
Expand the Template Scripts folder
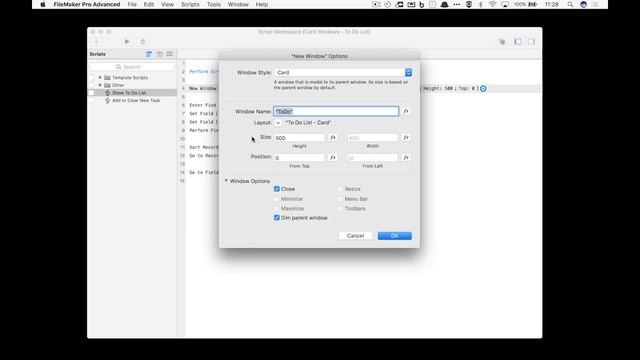[x=100, y=78]
